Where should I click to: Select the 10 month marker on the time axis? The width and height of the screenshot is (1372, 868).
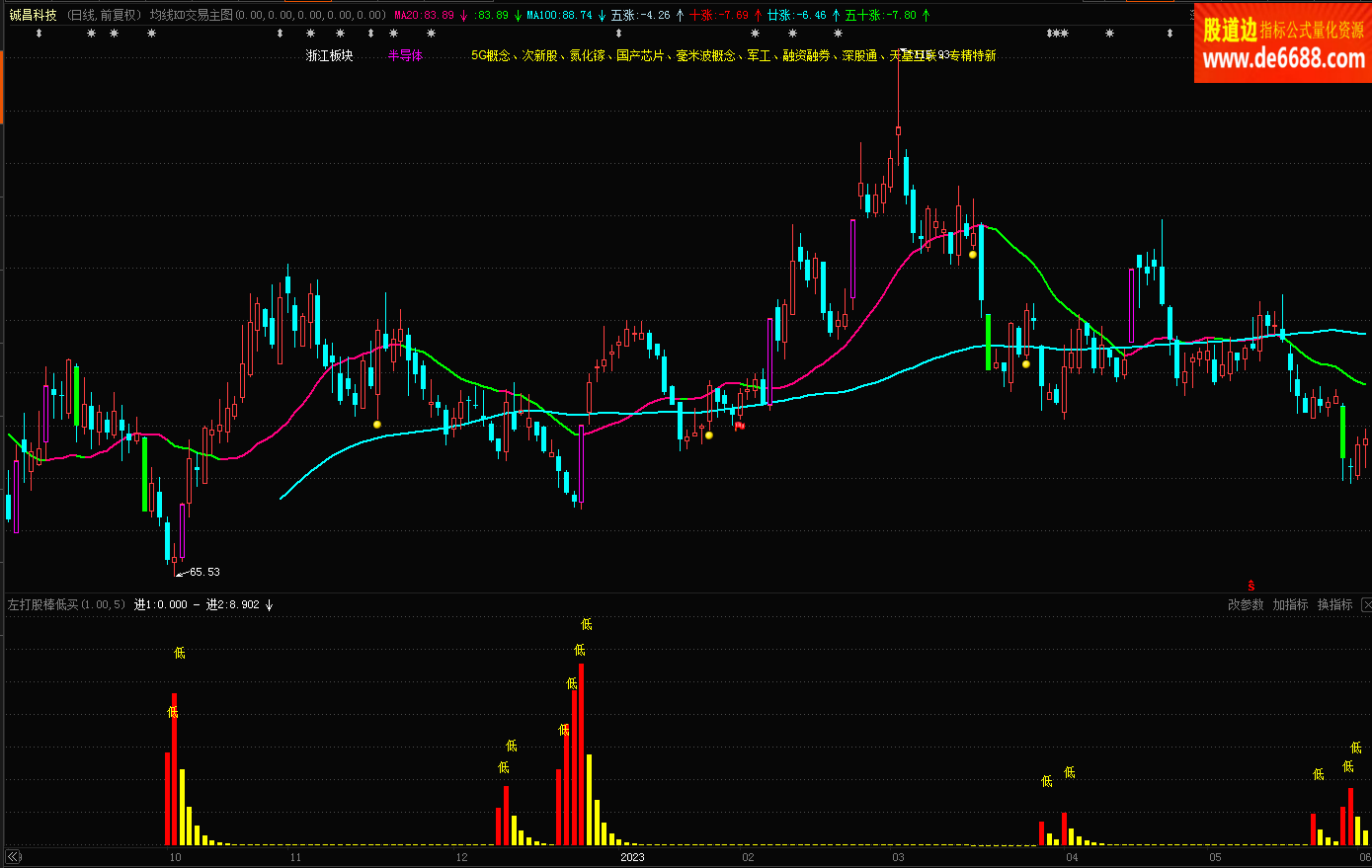pos(176,857)
